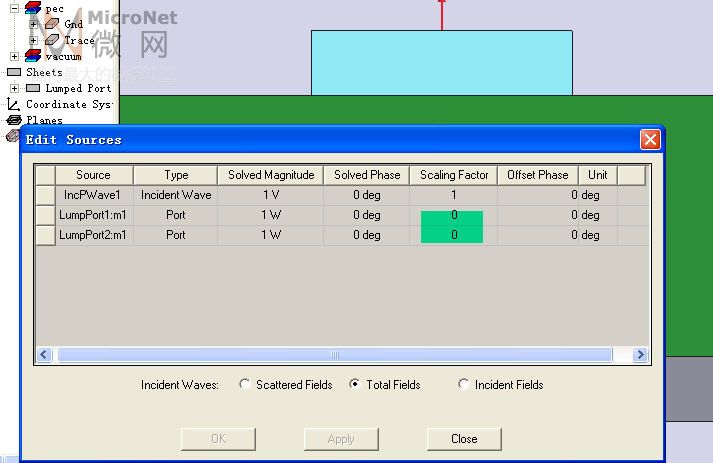Click the Lumped Port sheet icon
This screenshot has width=713, height=463.
pyautogui.click(x=33, y=88)
